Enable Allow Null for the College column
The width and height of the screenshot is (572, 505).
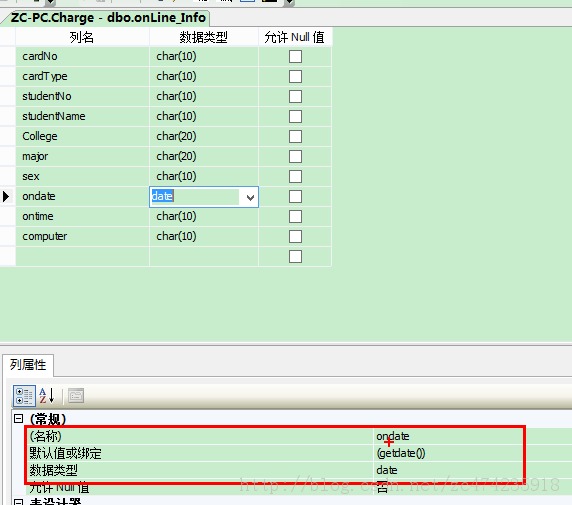click(x=295, y=136)
